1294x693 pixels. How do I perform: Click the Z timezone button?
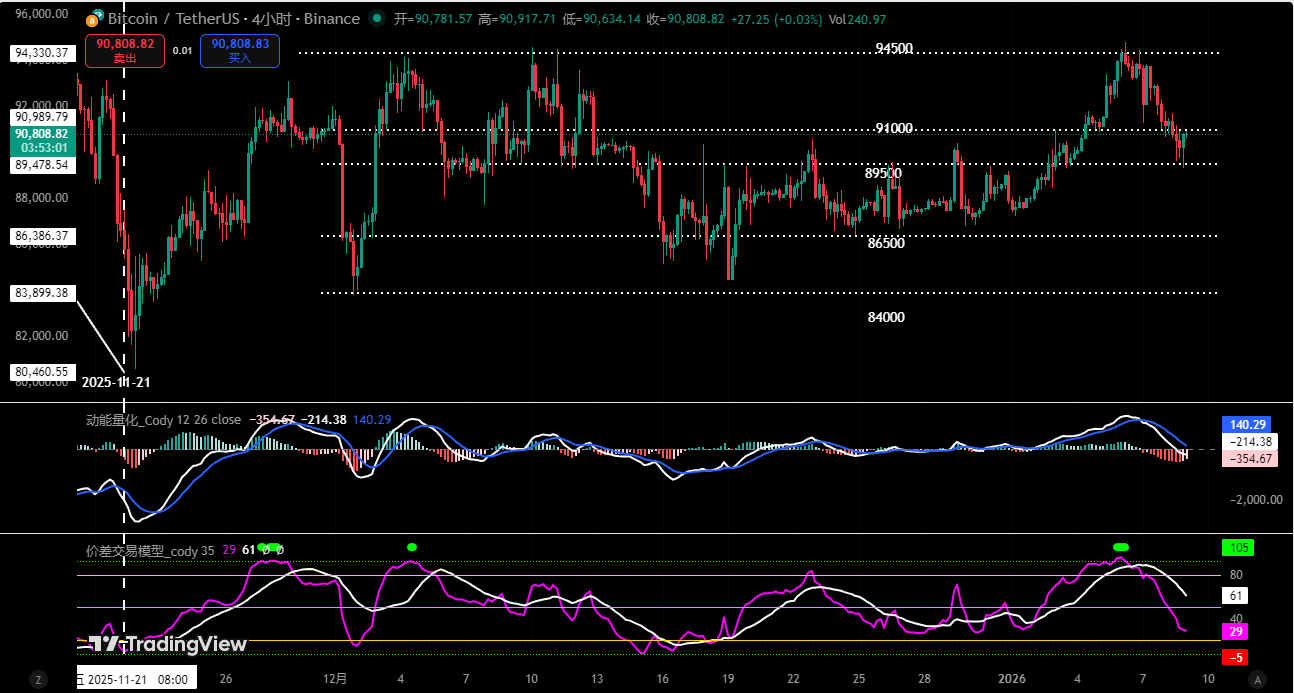39,679
